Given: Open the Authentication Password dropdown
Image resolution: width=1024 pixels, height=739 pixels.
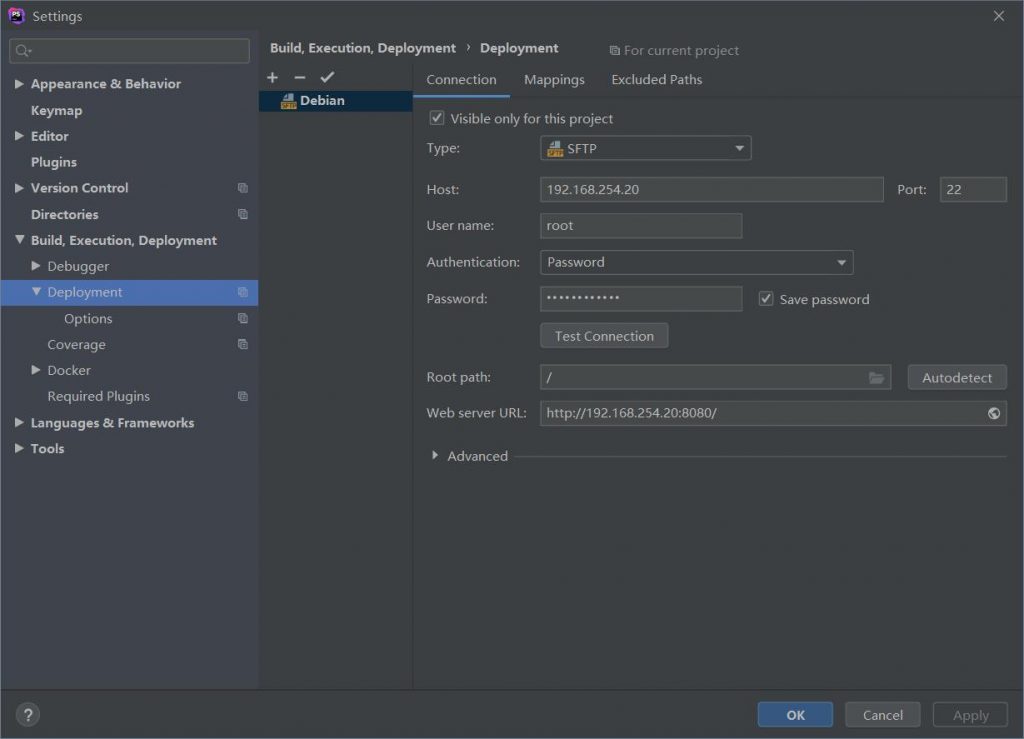Looking at the screenshot, I should pos(696,262).
